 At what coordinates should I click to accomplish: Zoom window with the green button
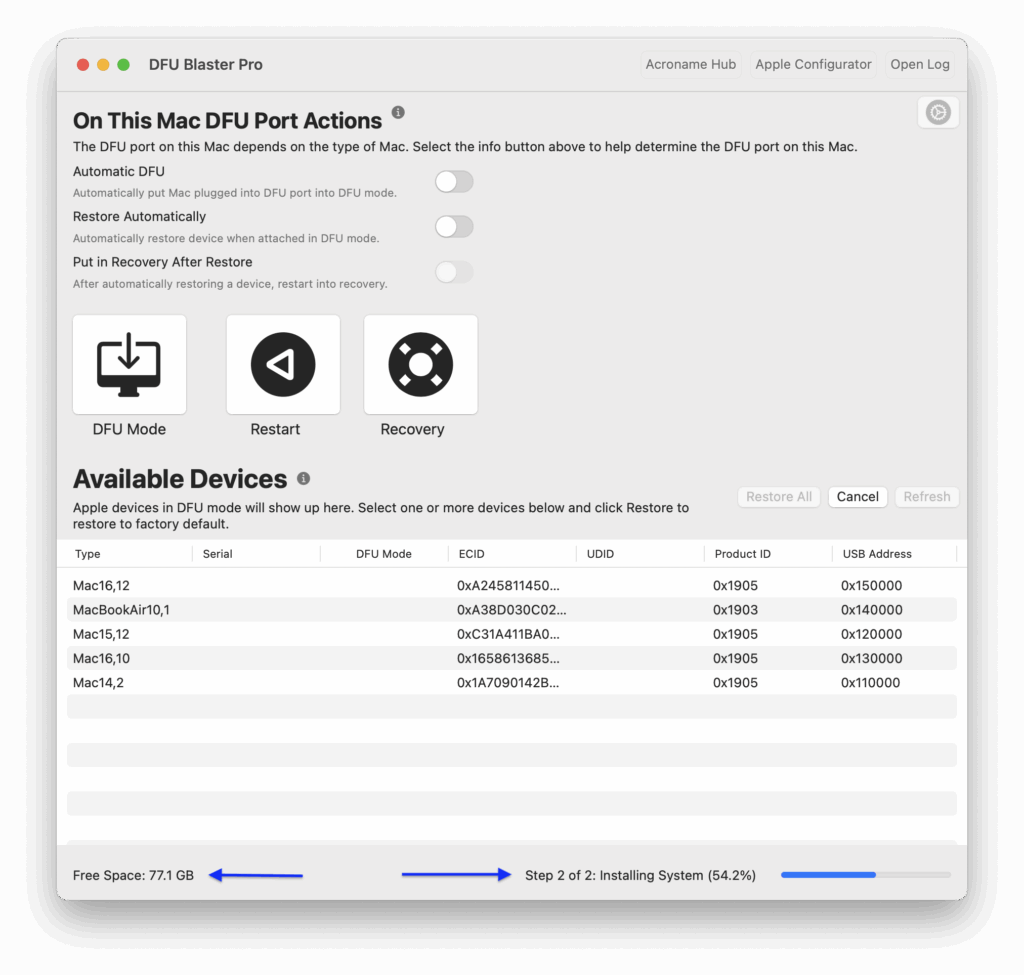click(123, 65)
